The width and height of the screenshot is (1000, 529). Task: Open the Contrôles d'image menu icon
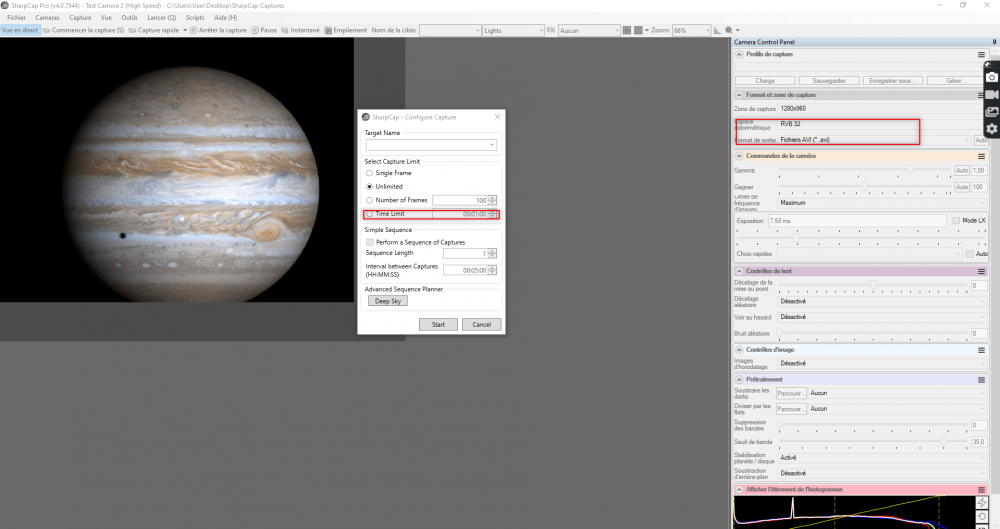(982, 350)
